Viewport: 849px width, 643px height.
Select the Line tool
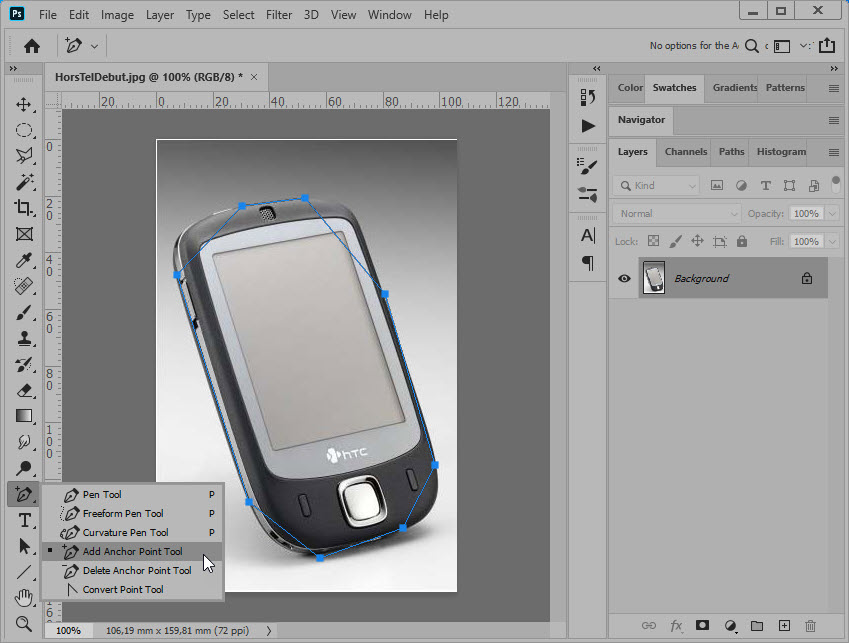(x=23, y=572)
